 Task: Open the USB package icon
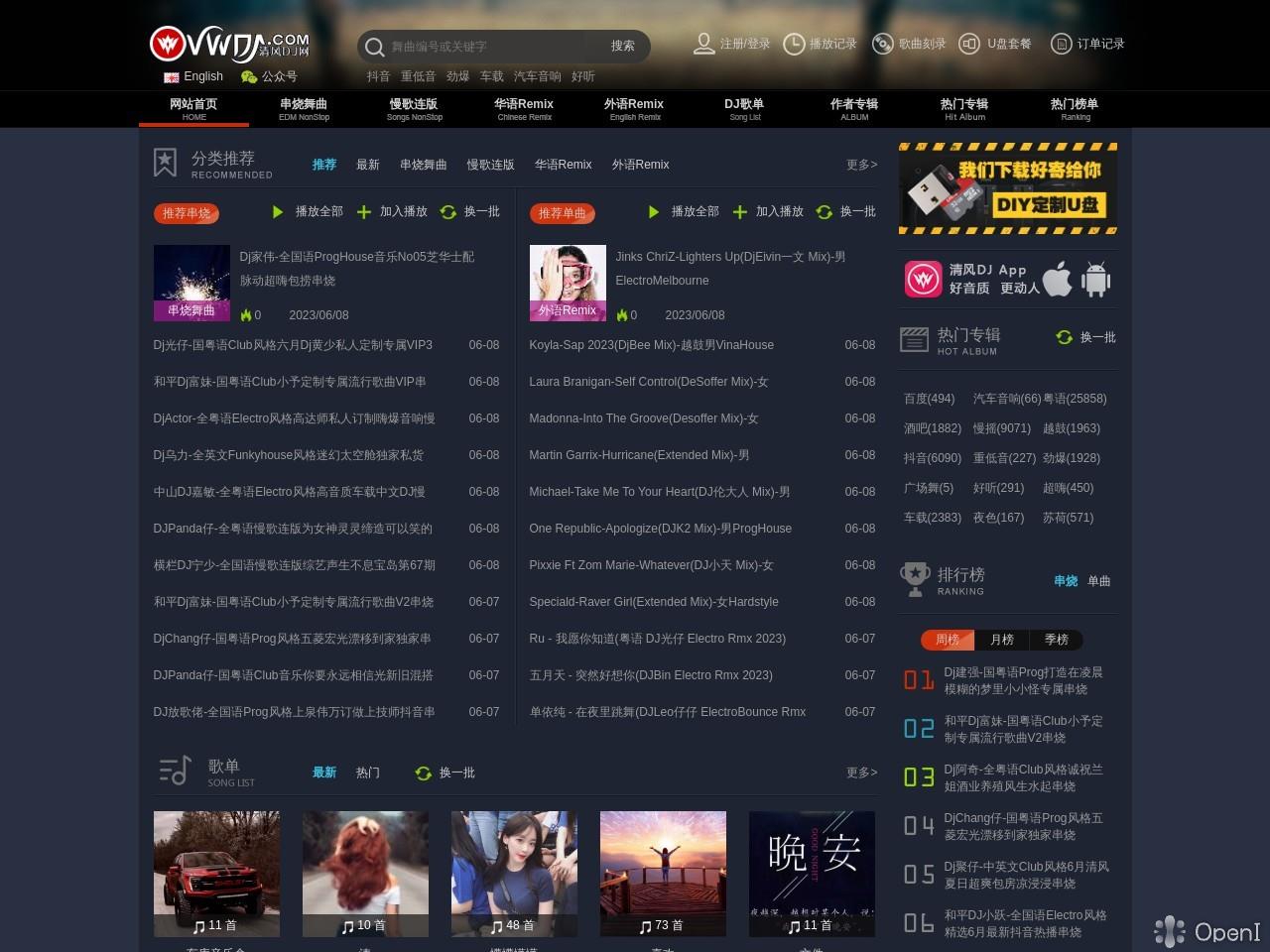[969, 44]
